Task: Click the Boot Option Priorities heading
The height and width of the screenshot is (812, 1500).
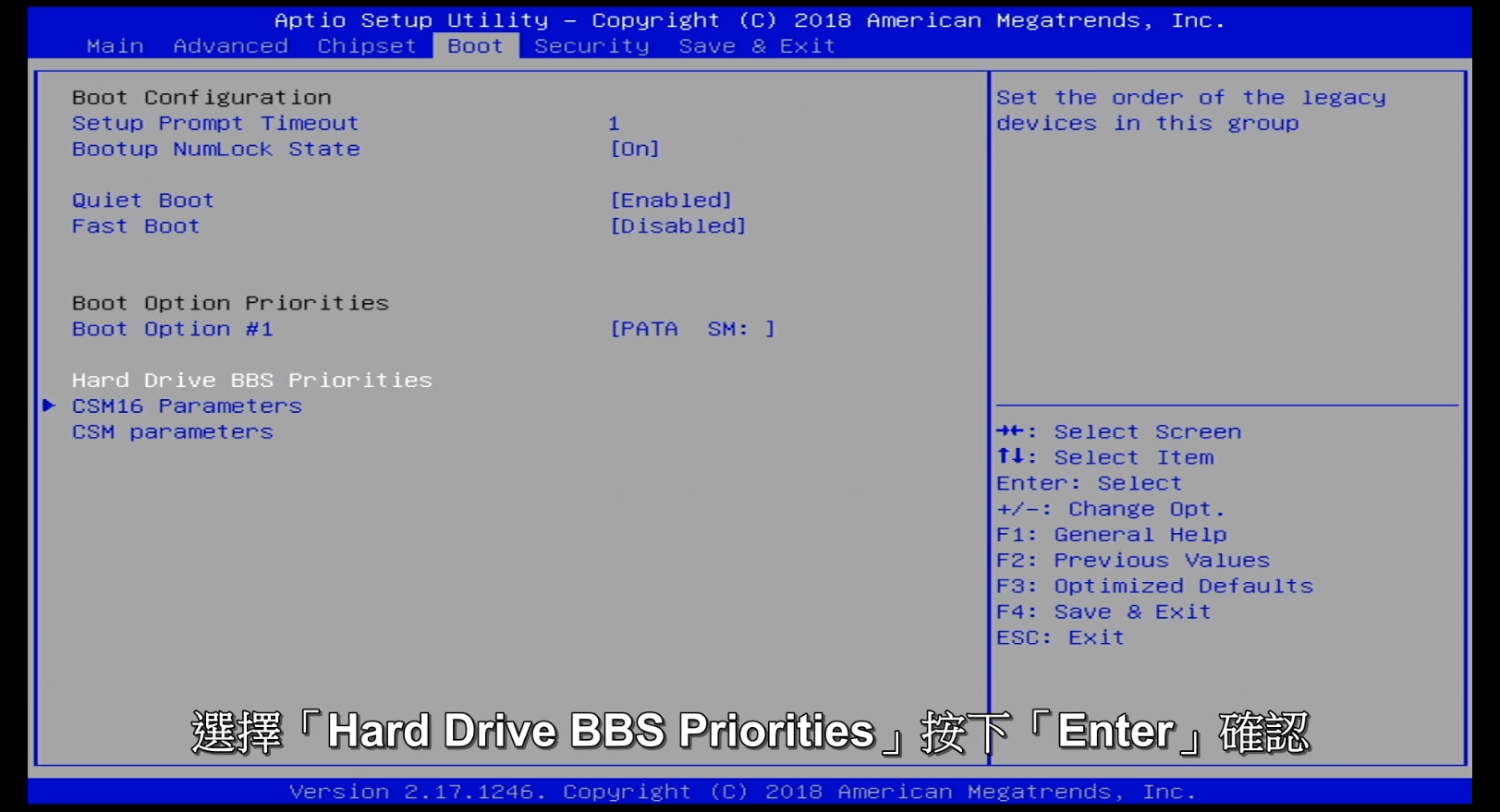Action: click(x=230, y=304)
